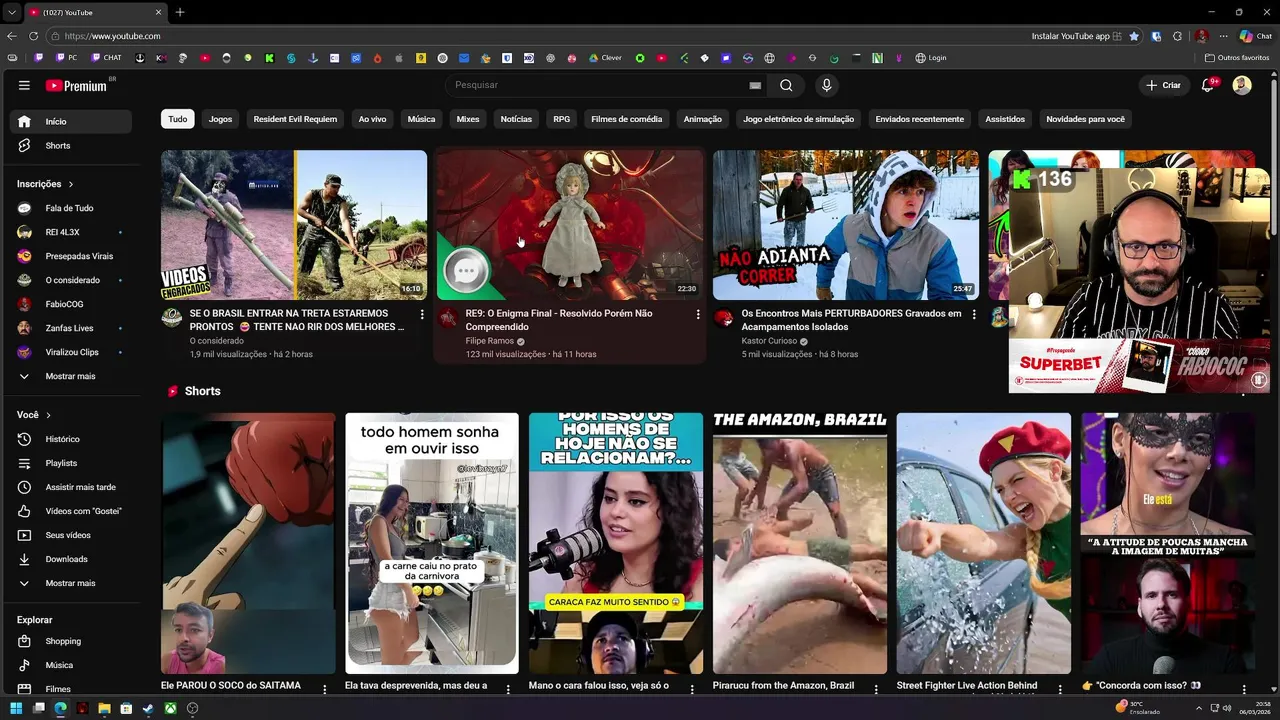Open the Login bookmark
This screenshot has width=1280, height=720.
click(931, 58)
